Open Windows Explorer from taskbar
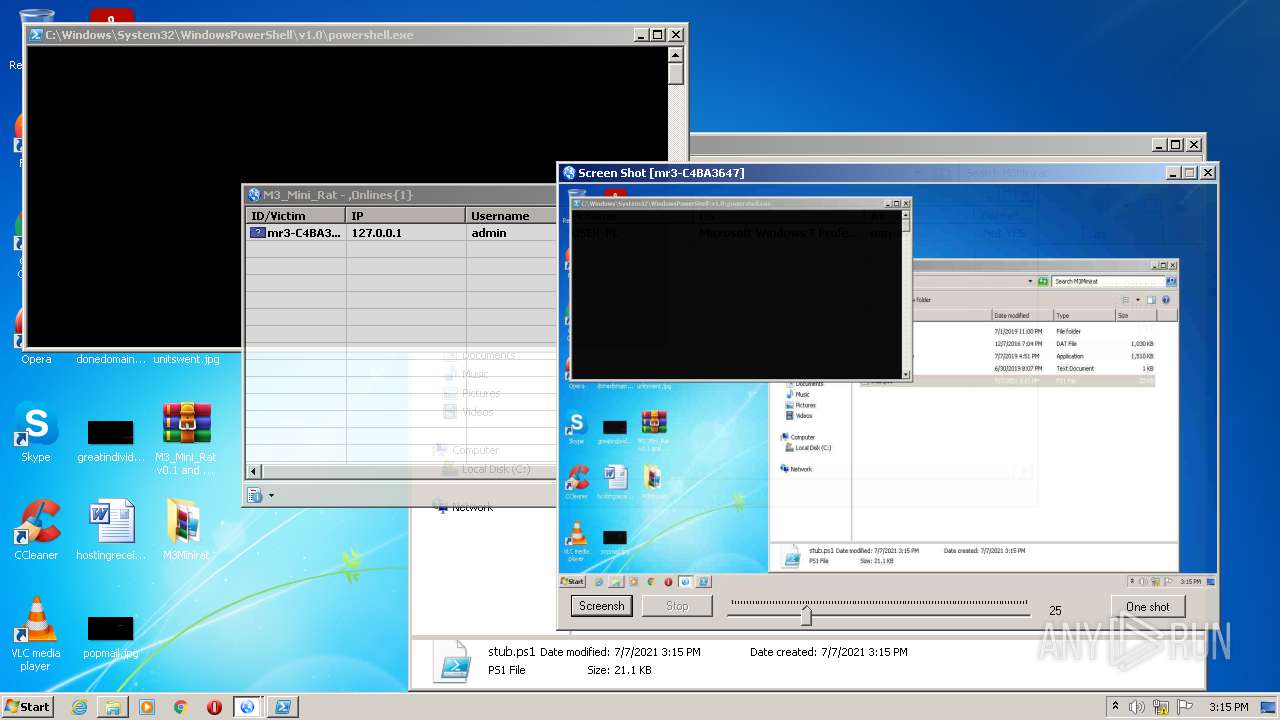This screenshot has width=1280, height=720. 113,707
